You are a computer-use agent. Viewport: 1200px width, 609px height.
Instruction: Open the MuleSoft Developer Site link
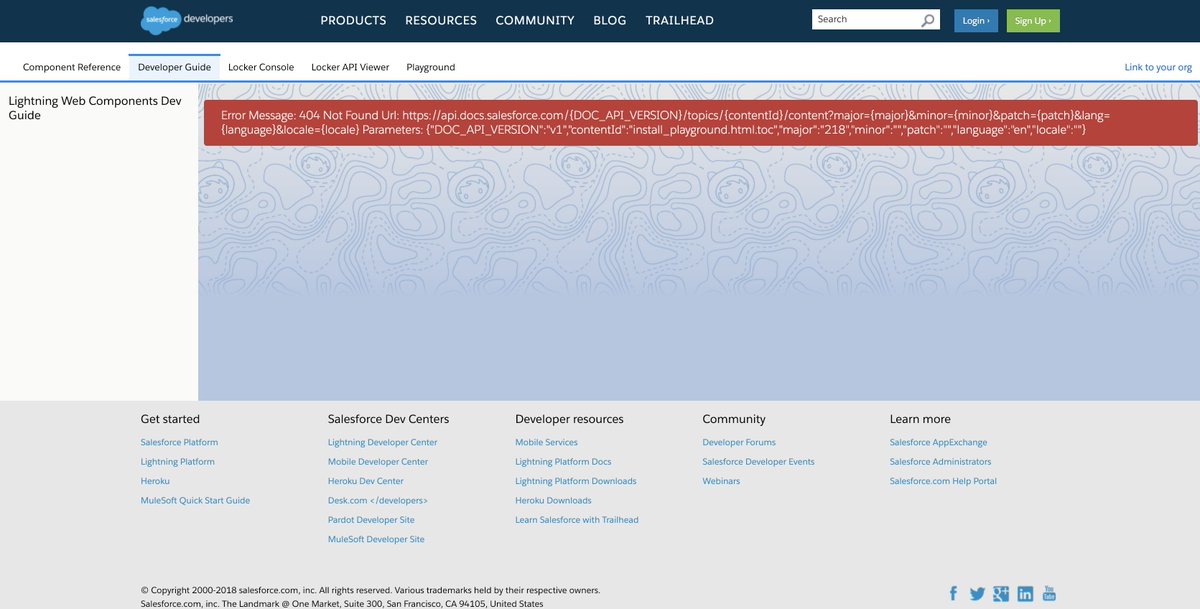(x=376, y=539)
